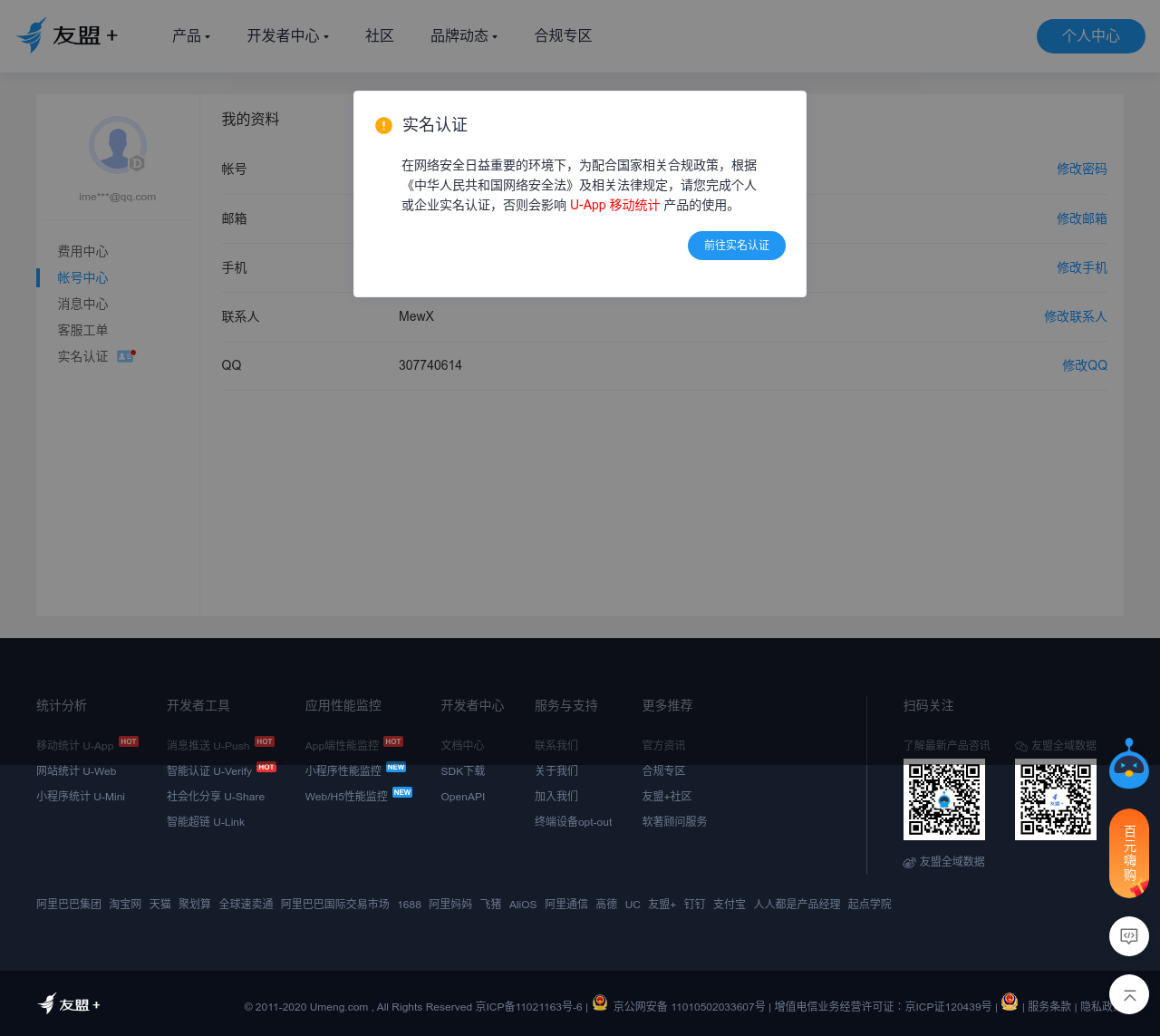Open Web/H5性能监控 footer link
This screenshot has height=1036, width=1160.
pos(346,796)
